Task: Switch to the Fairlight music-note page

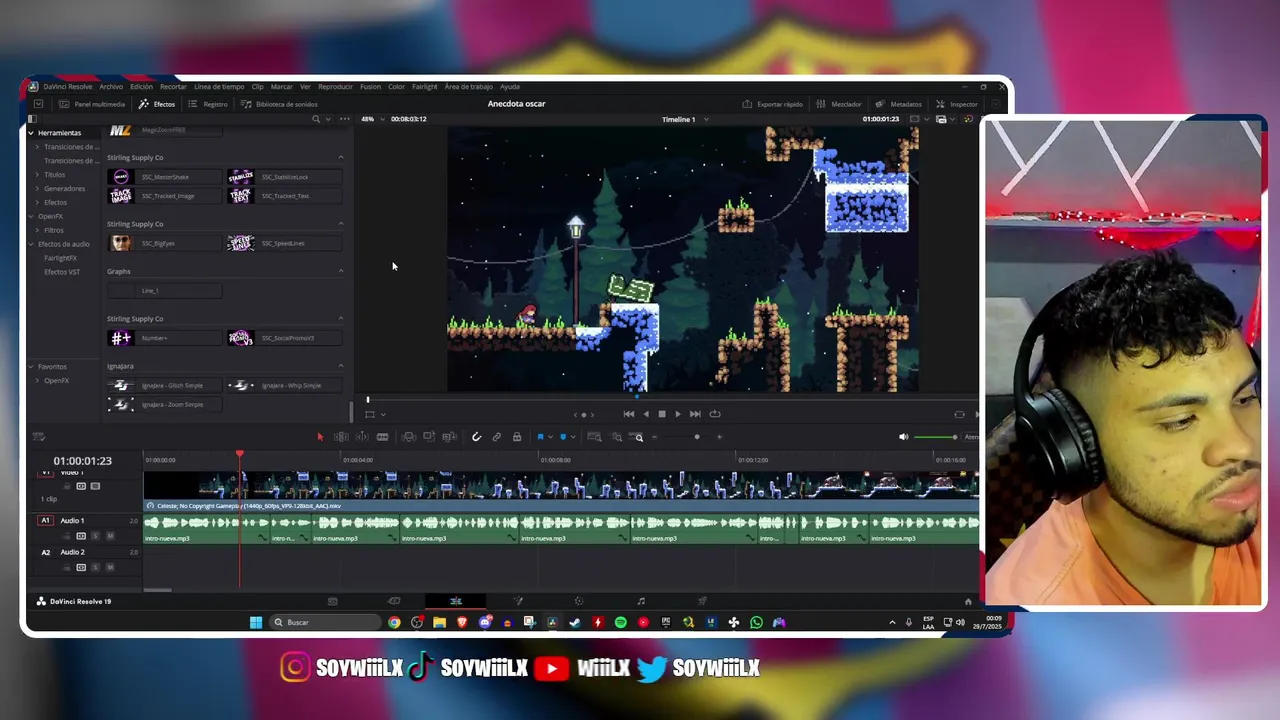Action: (641, 601)
